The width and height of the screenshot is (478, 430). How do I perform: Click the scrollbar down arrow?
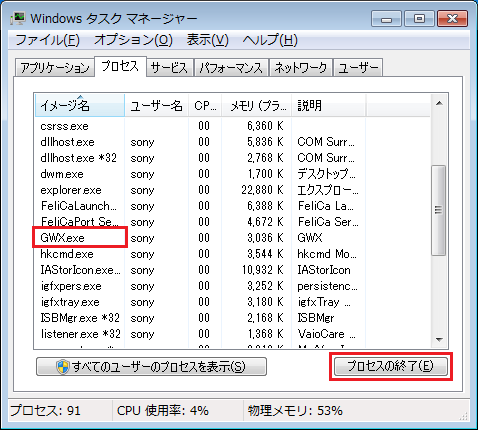point(439,340)
